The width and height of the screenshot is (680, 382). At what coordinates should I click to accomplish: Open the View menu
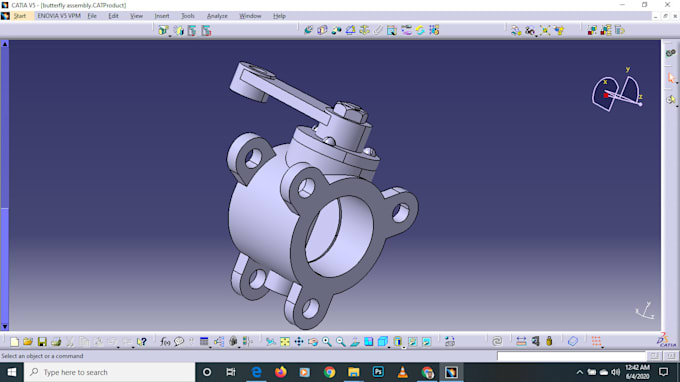pos(136,16)
